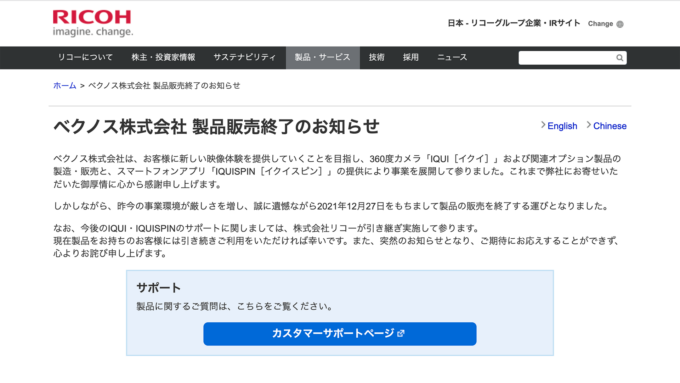
Task: Click the RICOH logo
Action: click(x=92, y=17)
